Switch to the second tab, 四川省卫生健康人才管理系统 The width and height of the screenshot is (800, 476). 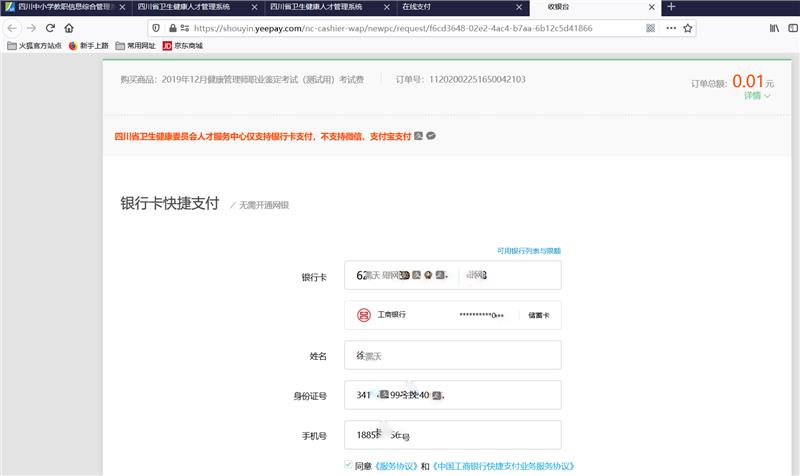[198, 7]
